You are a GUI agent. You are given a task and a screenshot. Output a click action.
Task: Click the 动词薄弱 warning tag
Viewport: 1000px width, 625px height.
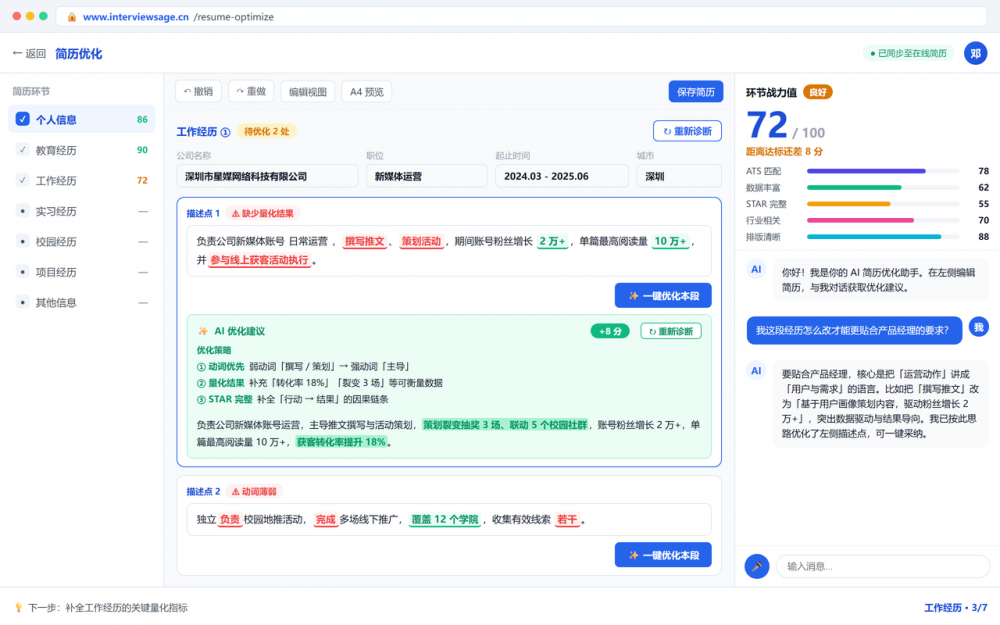point(254,492)
